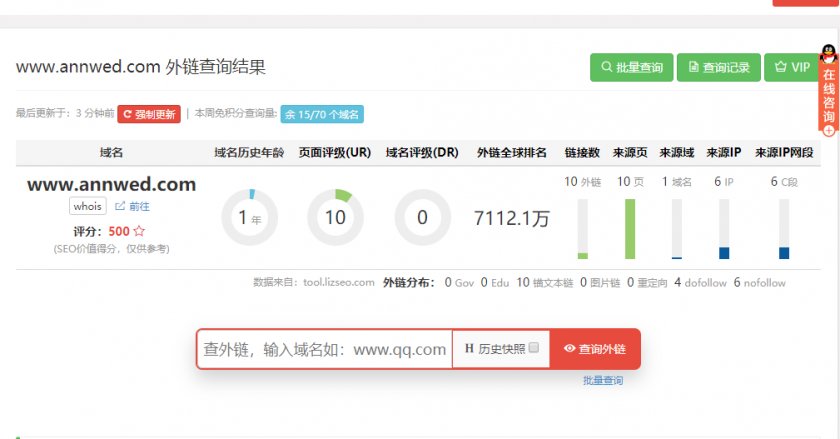
Task: Click the H history snapshot icon
Action: tap(469, 349)
